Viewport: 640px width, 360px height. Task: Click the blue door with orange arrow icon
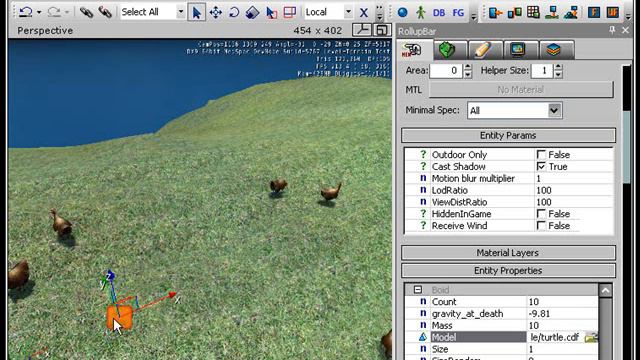point(495,12)
